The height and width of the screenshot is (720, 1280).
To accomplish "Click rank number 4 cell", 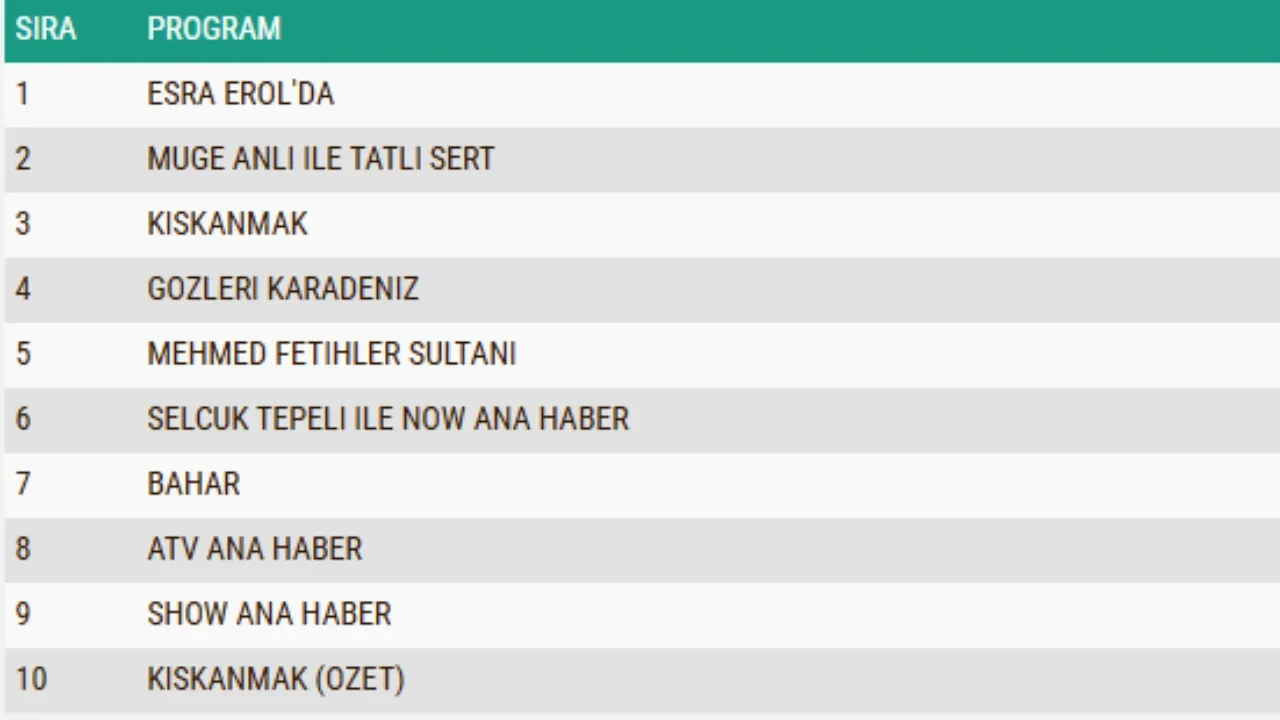I will pyautogui.click(x=23, y=289).
